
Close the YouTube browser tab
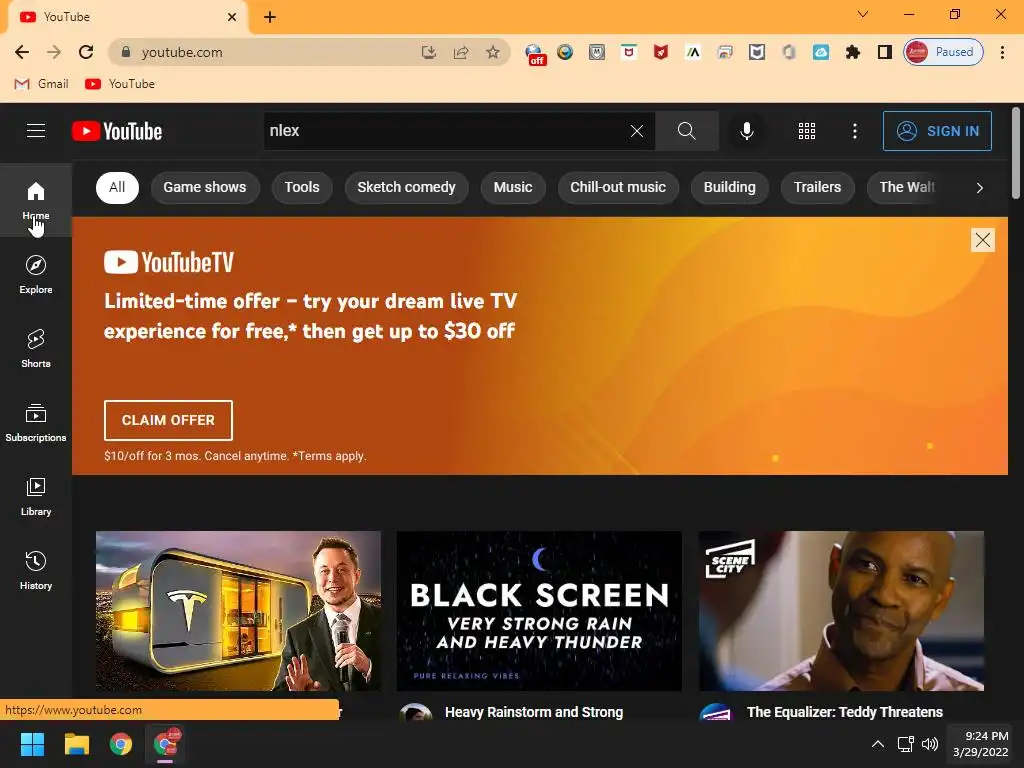click(232, 17)
